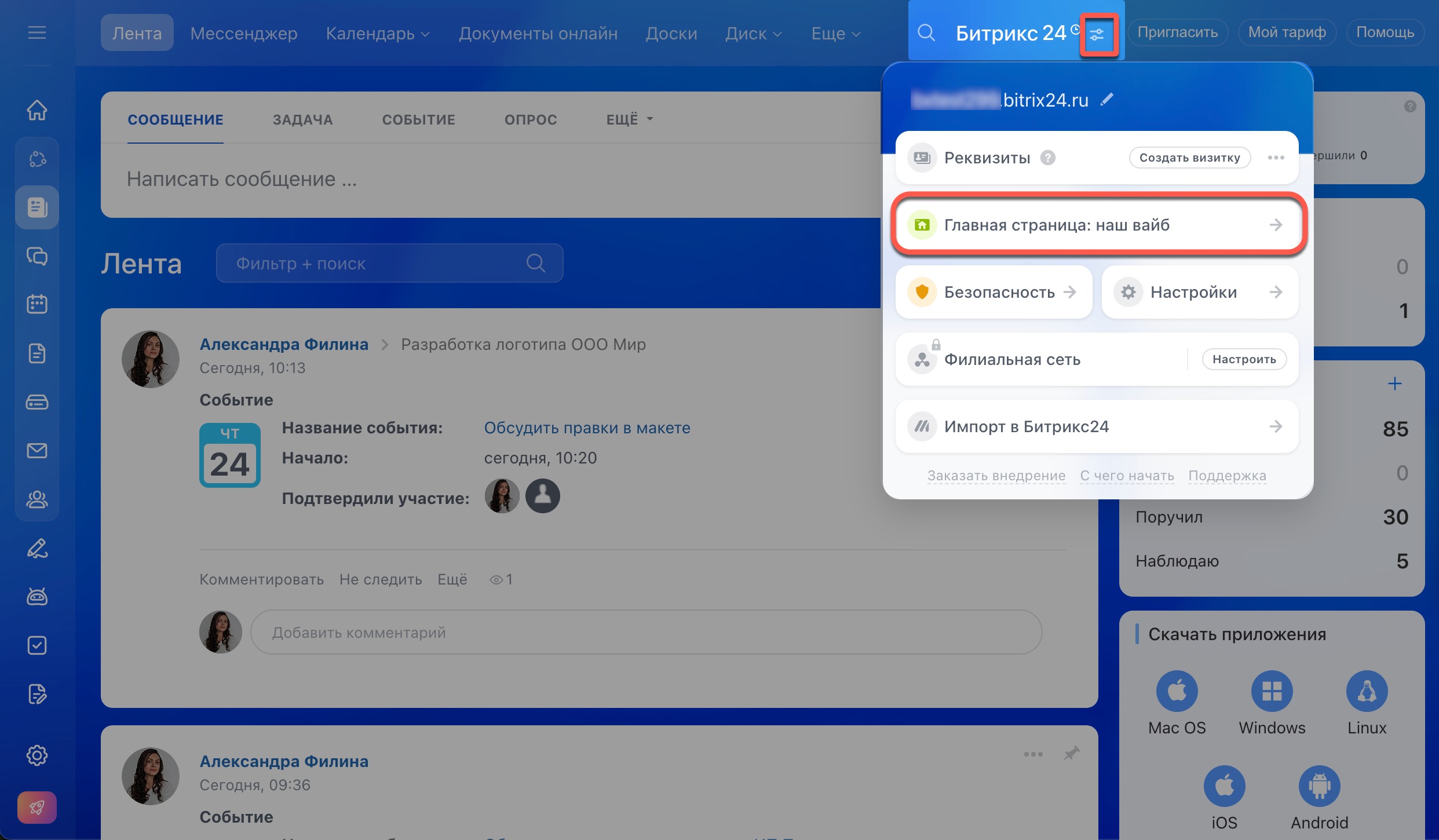The width and height of the screenshot is (1439, 840).
Task: Open three-dots menu on second feed post
Action: [1033, 754]
